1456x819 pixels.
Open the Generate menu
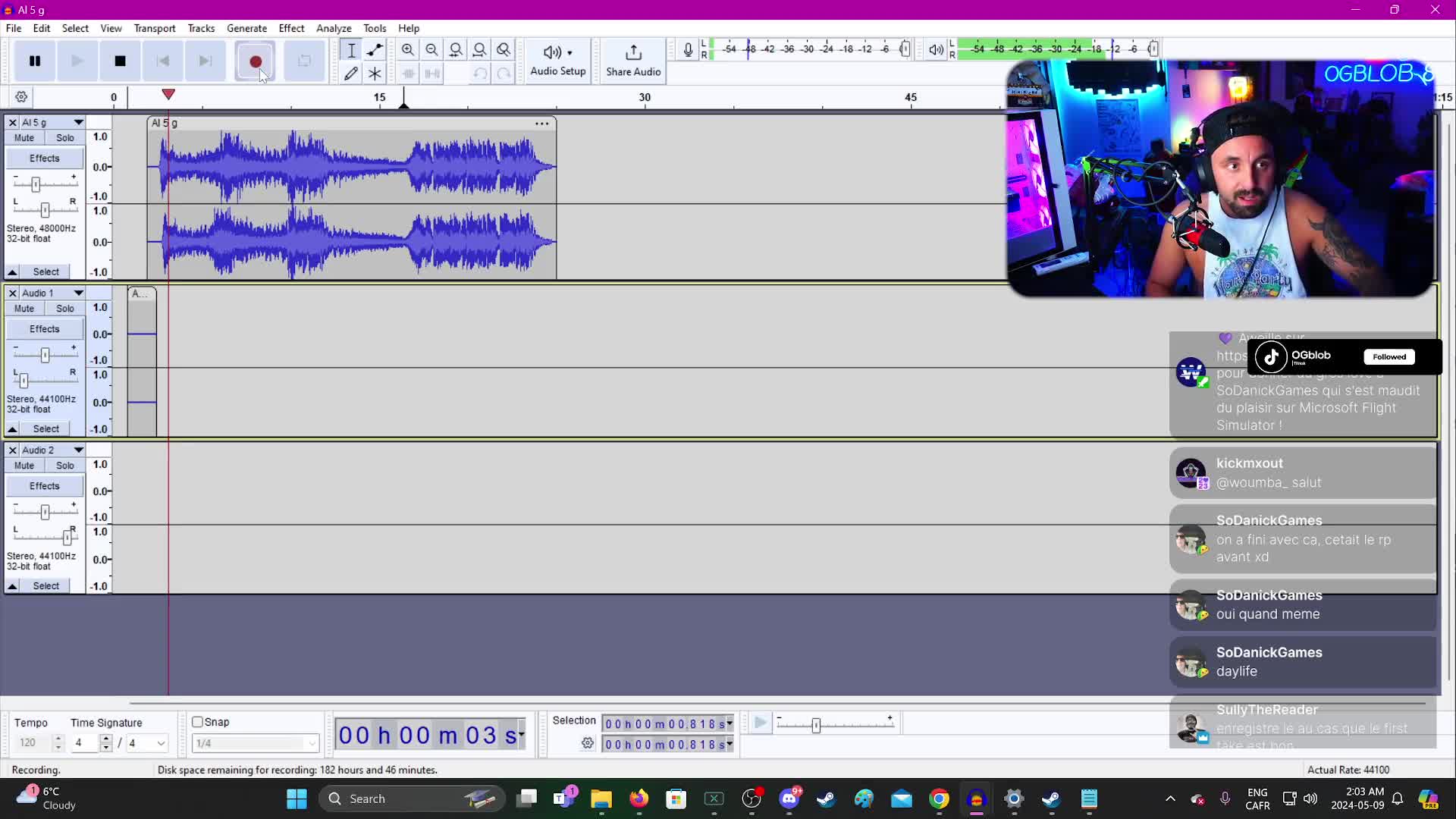click(246, 28)
